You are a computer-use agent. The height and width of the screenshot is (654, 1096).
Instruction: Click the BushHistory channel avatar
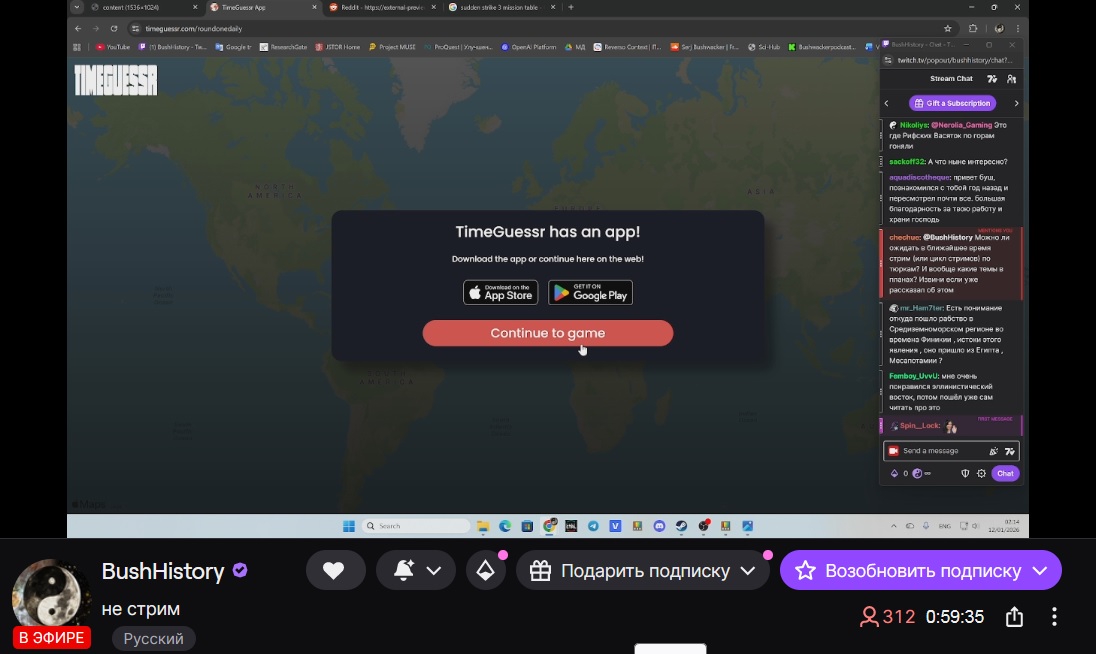click(50, 594)
